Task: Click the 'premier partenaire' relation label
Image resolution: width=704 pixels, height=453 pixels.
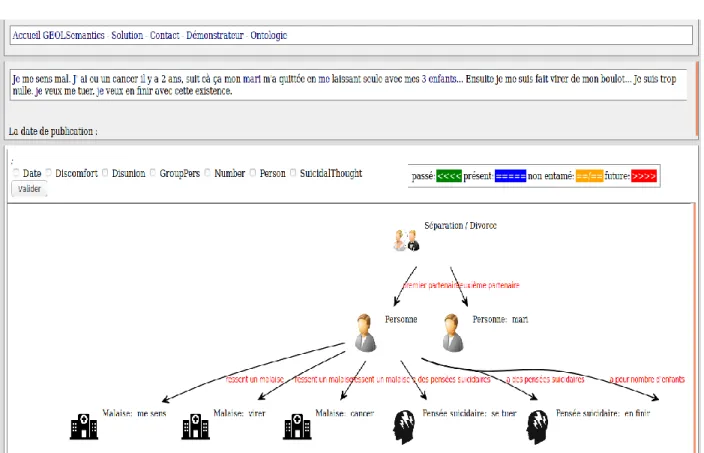Action: pos(431,285)
